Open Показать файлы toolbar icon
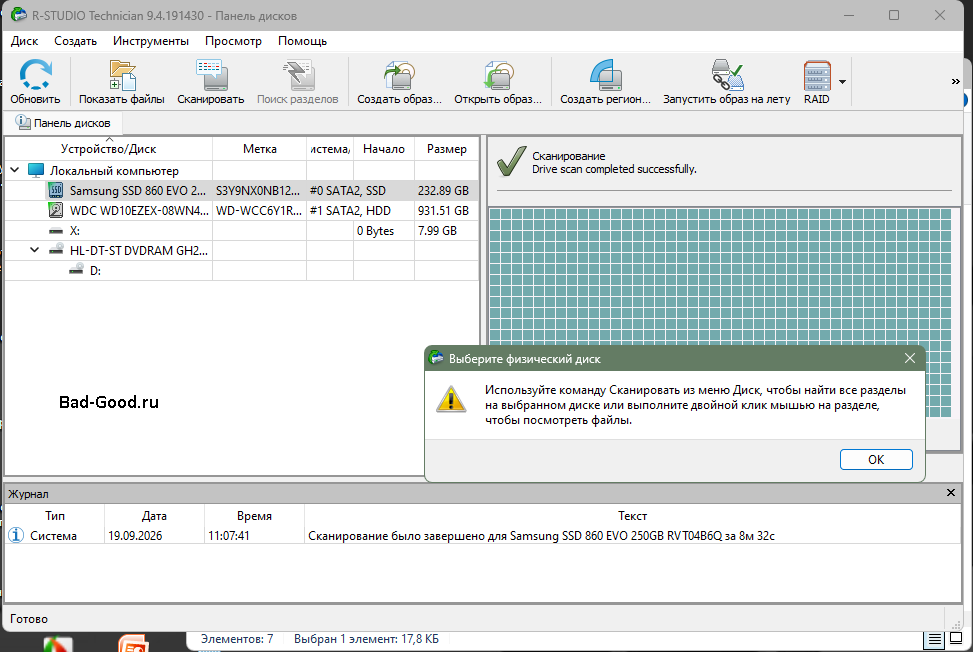The width and height of the screenshot is (973, 652). click(122, 75)
